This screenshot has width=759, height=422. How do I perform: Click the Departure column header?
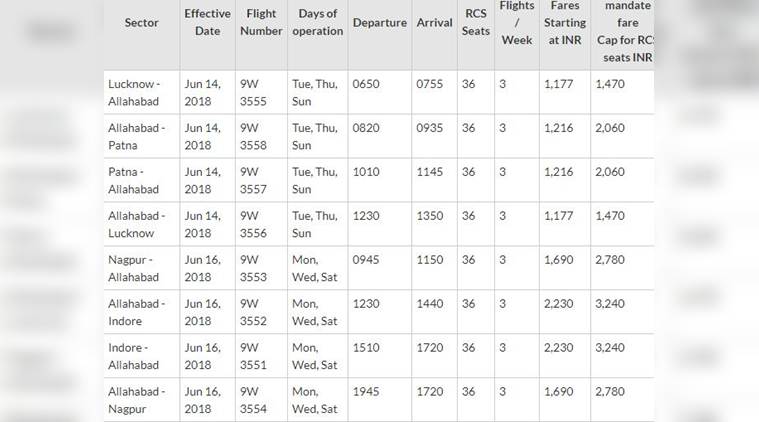379,23
